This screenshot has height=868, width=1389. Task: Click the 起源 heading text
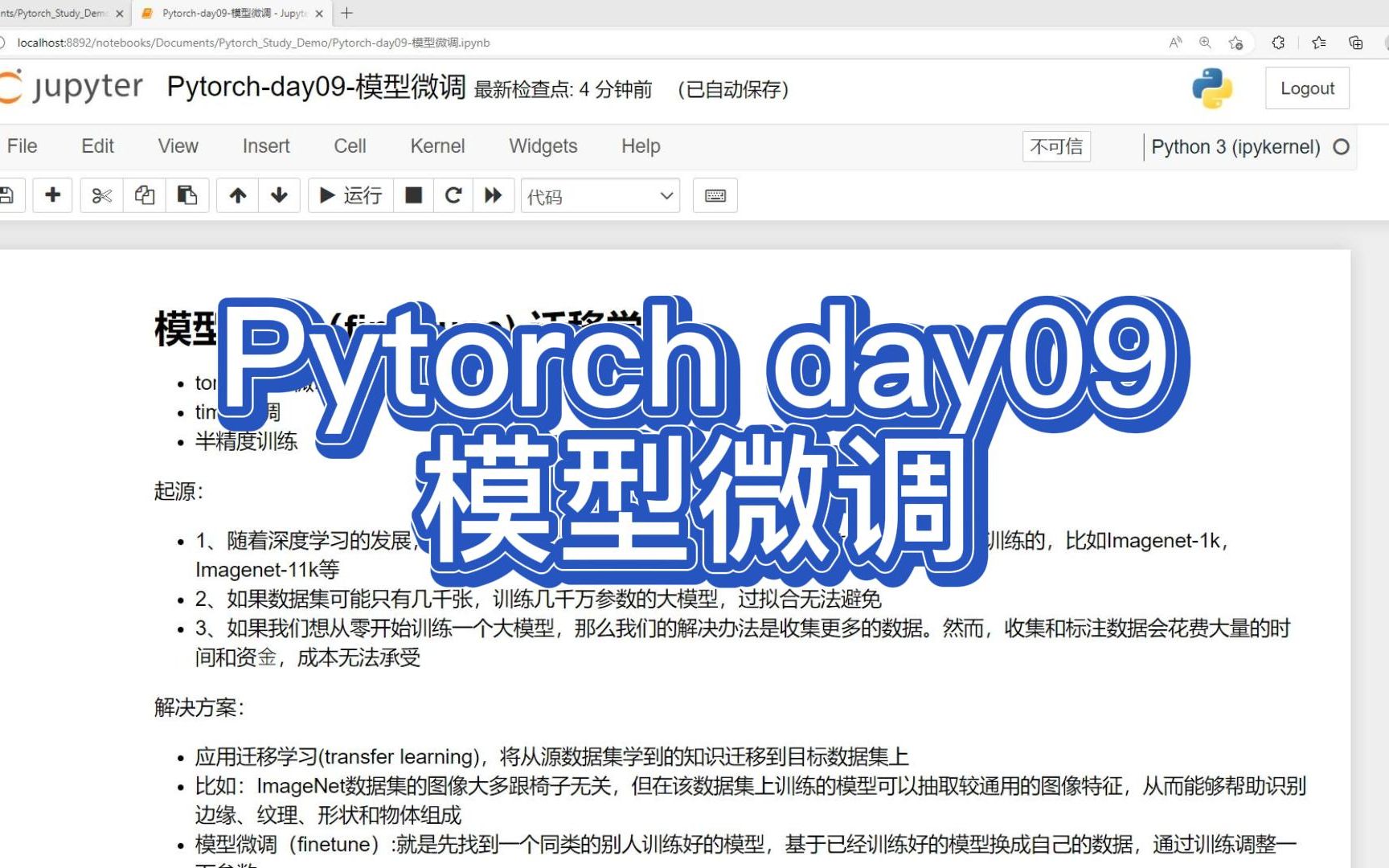click(x=178, y=491)
